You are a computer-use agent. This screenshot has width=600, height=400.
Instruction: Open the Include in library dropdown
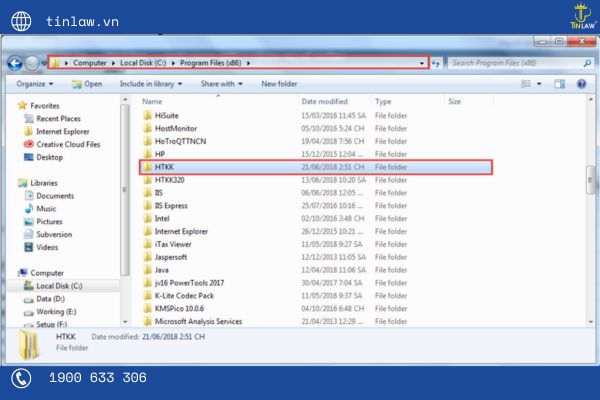point(151,84)
